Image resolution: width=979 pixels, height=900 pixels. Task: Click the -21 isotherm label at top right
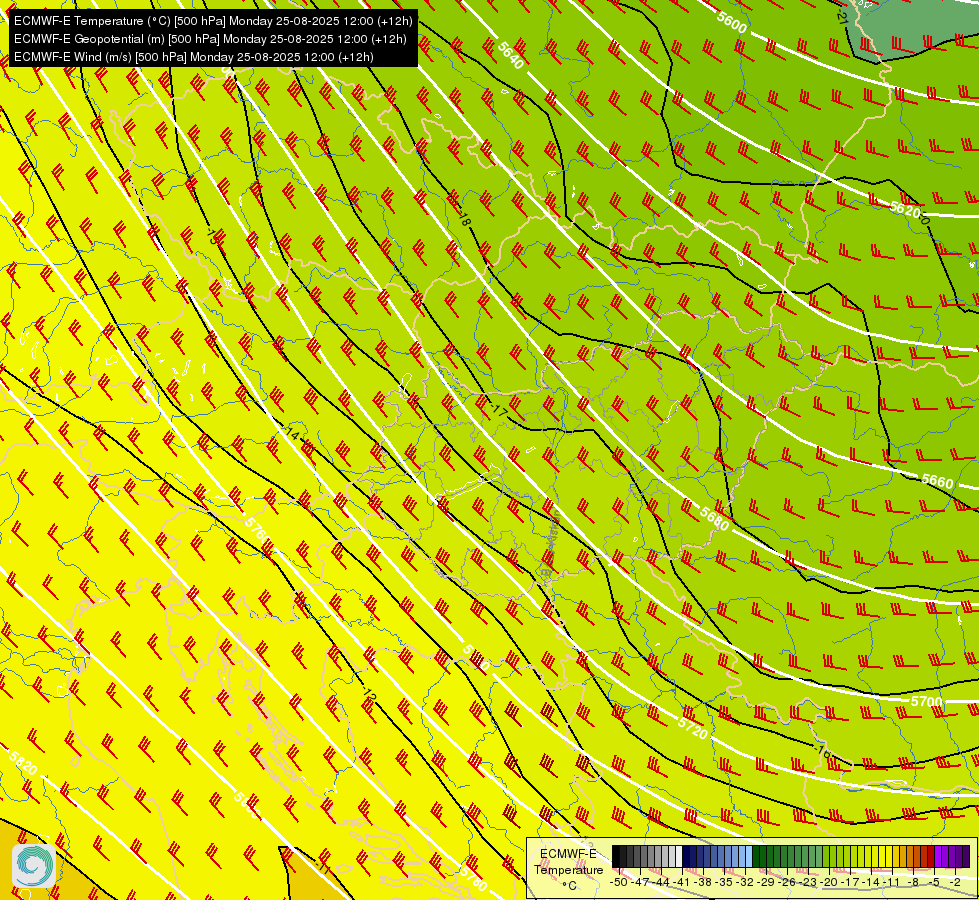click(841, 17)
